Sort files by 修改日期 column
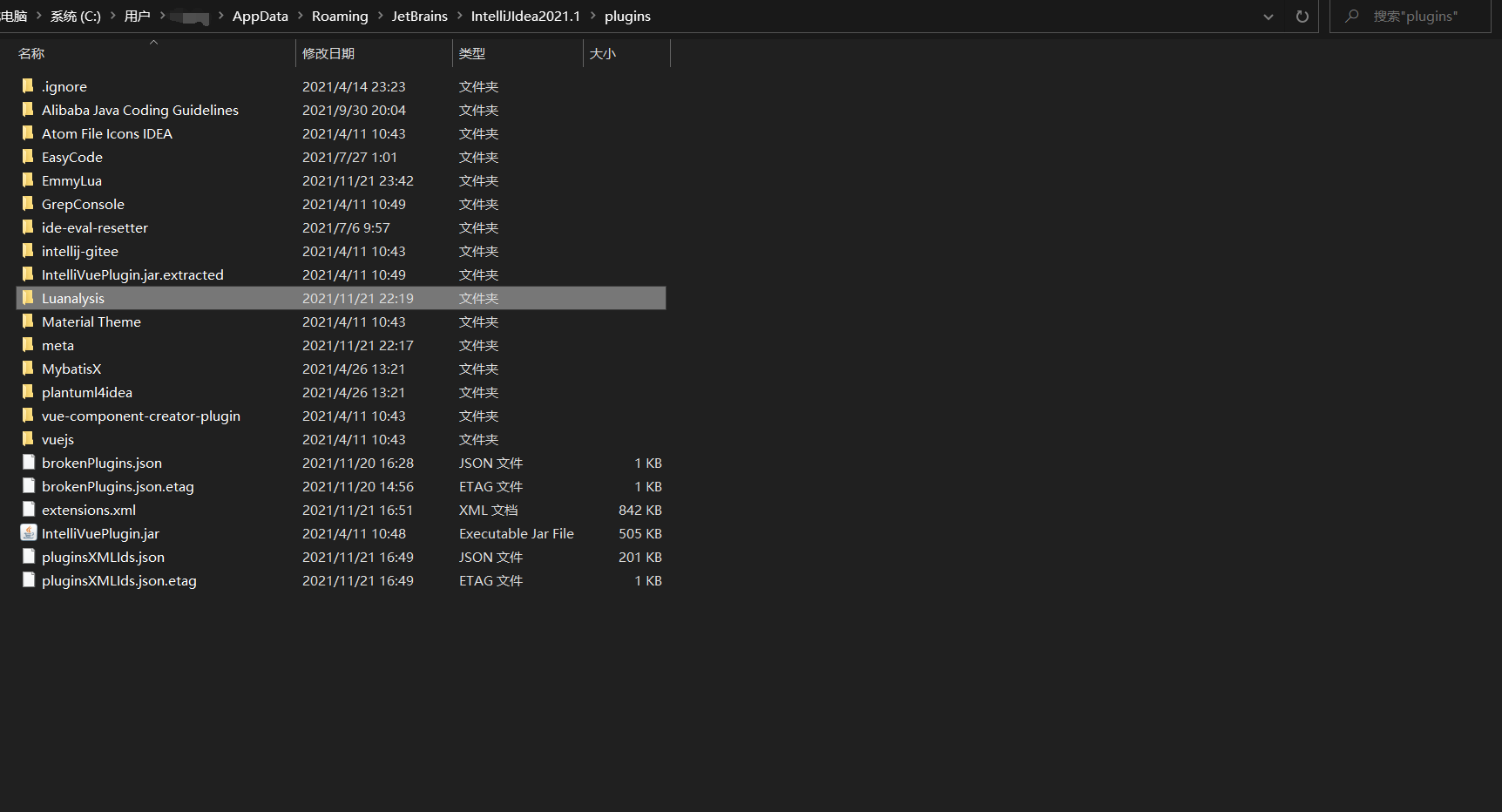Viewport: 1502px width, 812px height. click(x=329, y=53)
